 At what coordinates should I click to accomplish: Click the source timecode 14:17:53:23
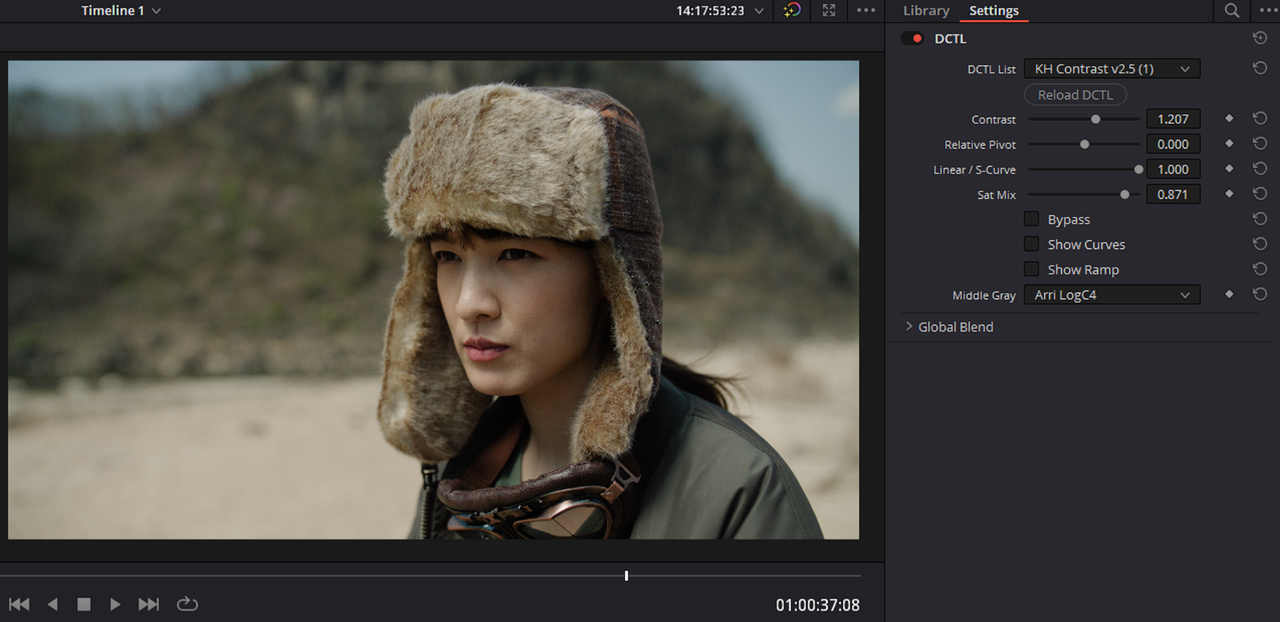710,11
